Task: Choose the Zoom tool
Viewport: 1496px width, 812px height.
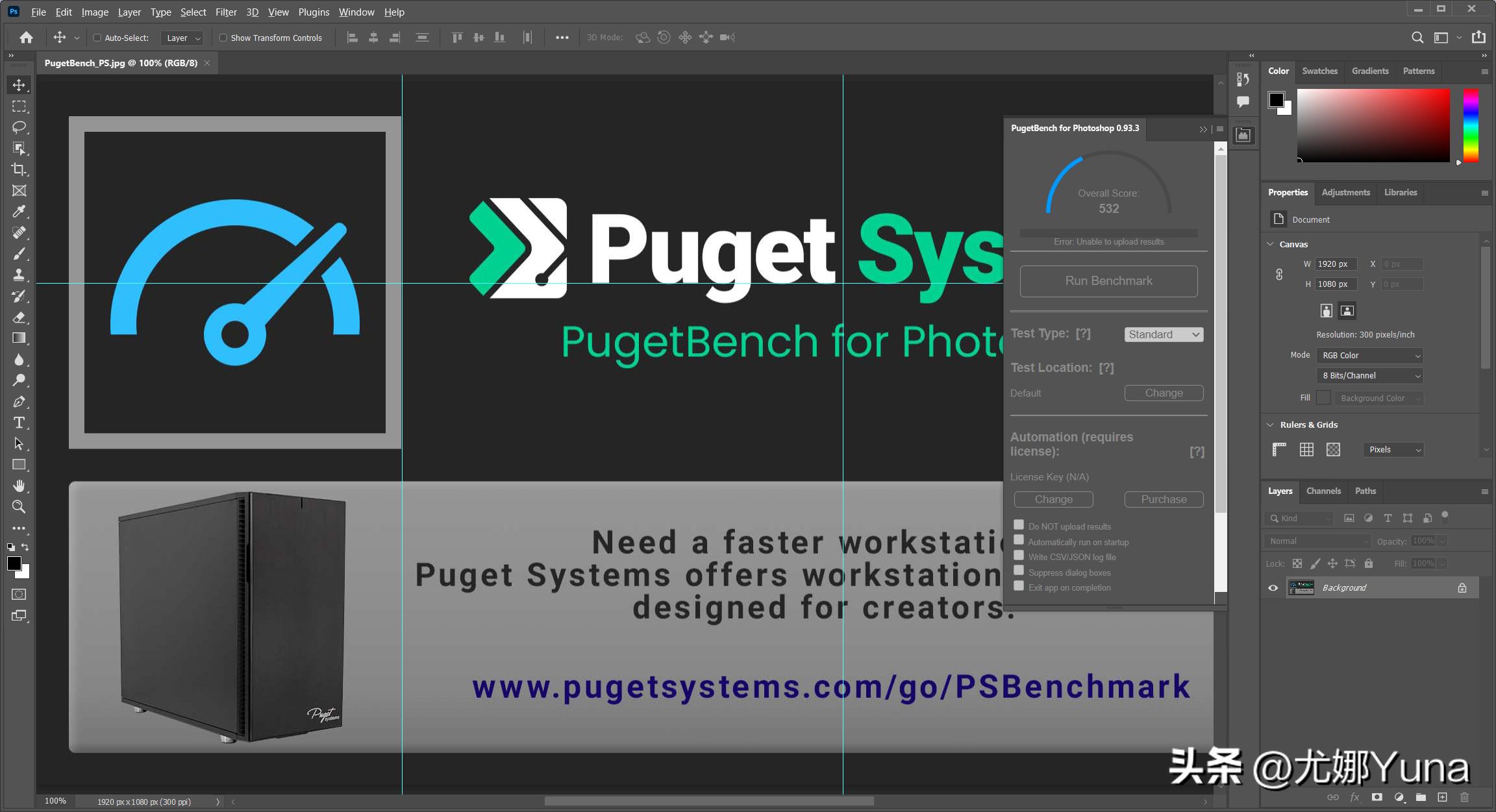Action: (19, 507)
